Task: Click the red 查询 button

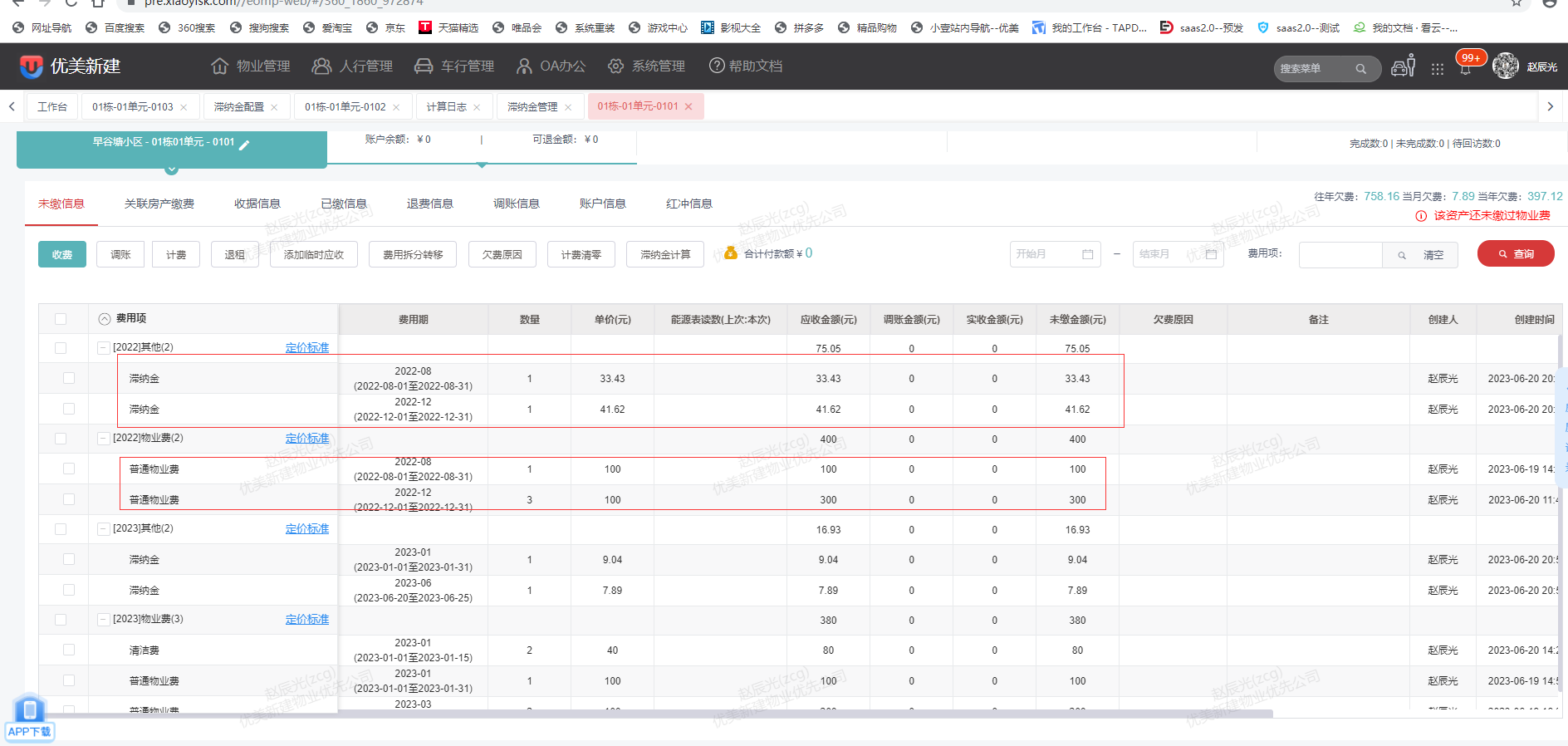Action: click(x=1516, y=254)
